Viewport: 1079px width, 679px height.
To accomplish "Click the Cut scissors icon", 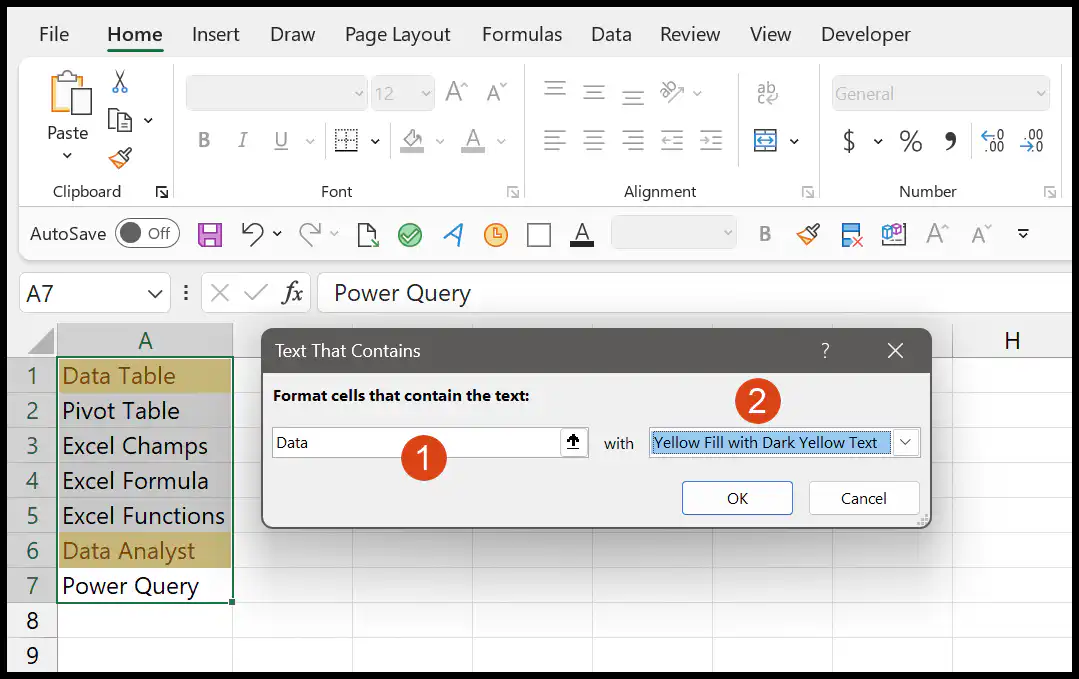I will pos(120,81).
